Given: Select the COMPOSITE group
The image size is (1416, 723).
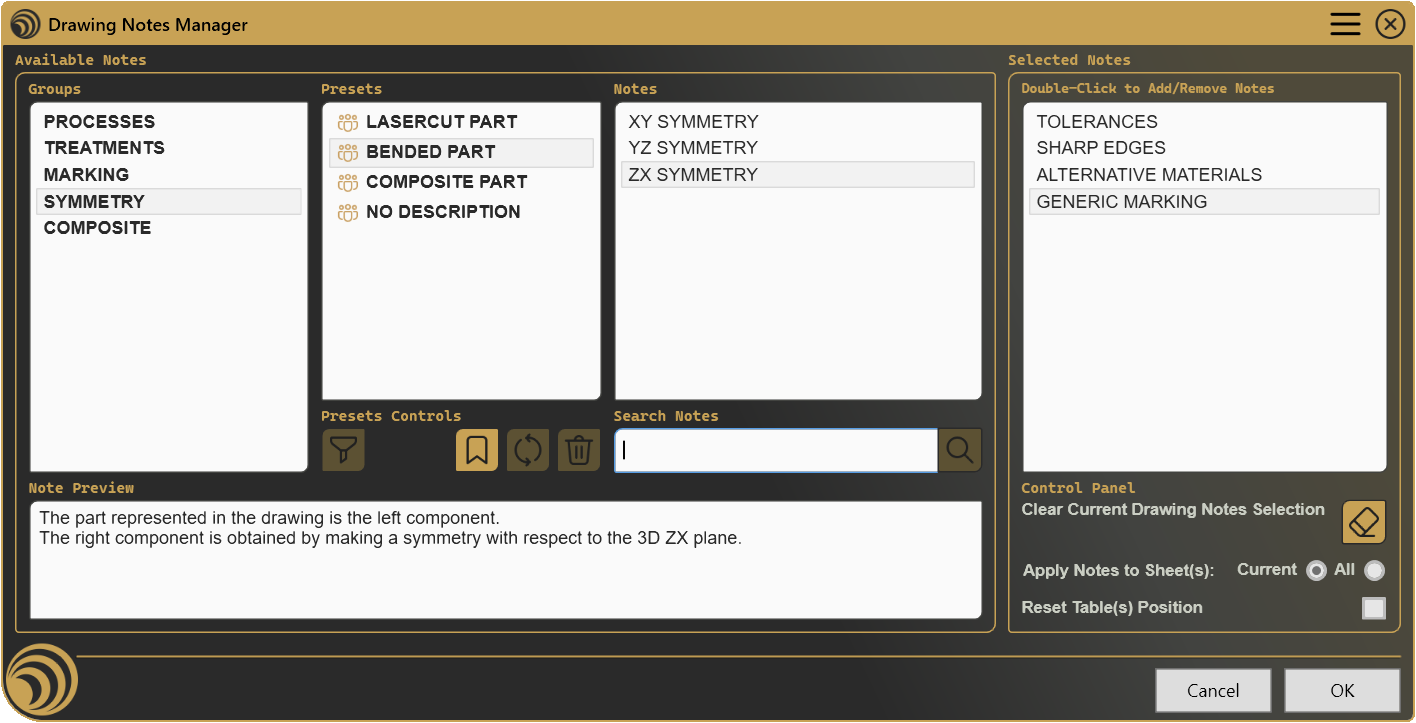Looking at the screenshot, I should (x=169, y=228).
